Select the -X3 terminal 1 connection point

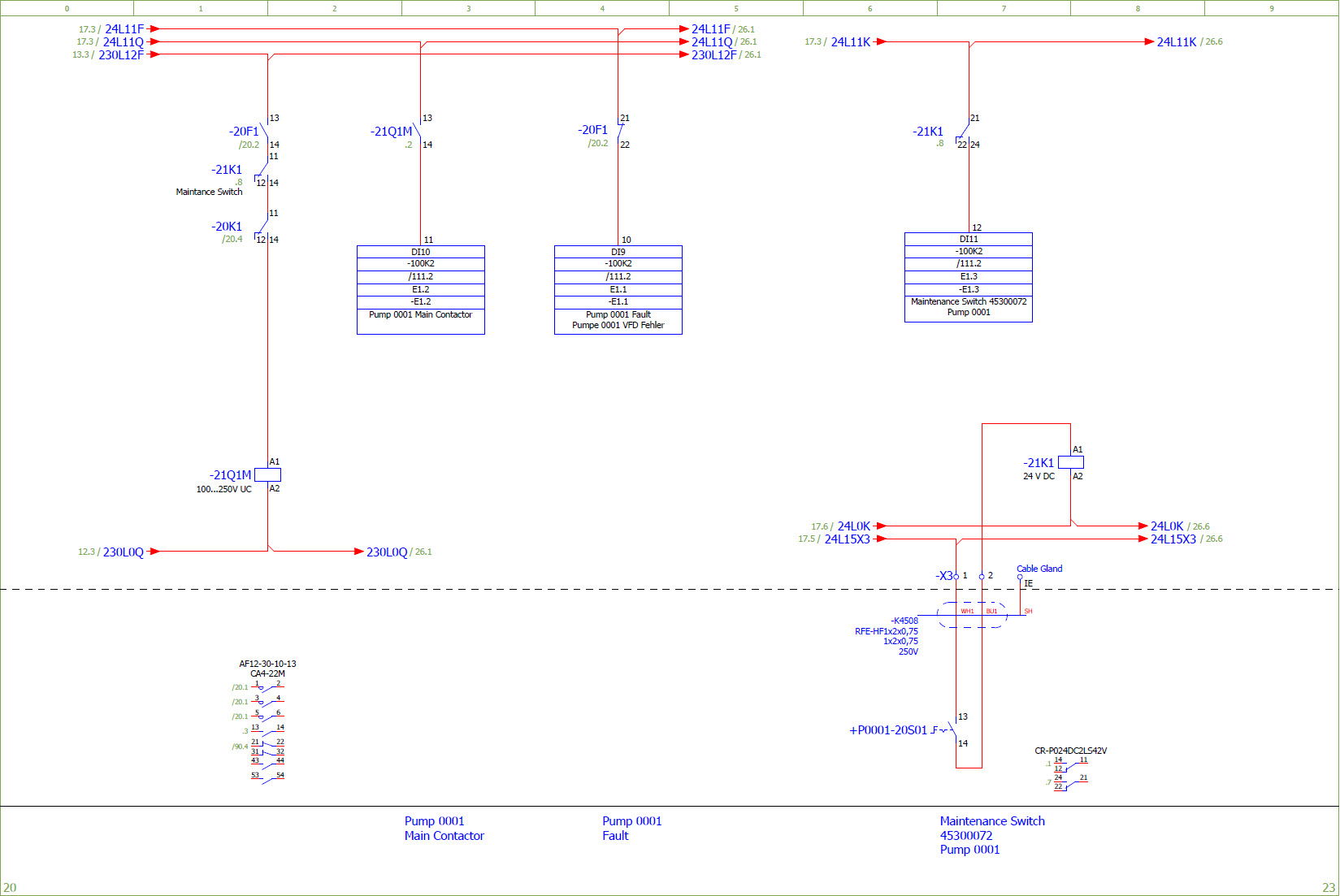pyautogui.click(x=956, y=576)
